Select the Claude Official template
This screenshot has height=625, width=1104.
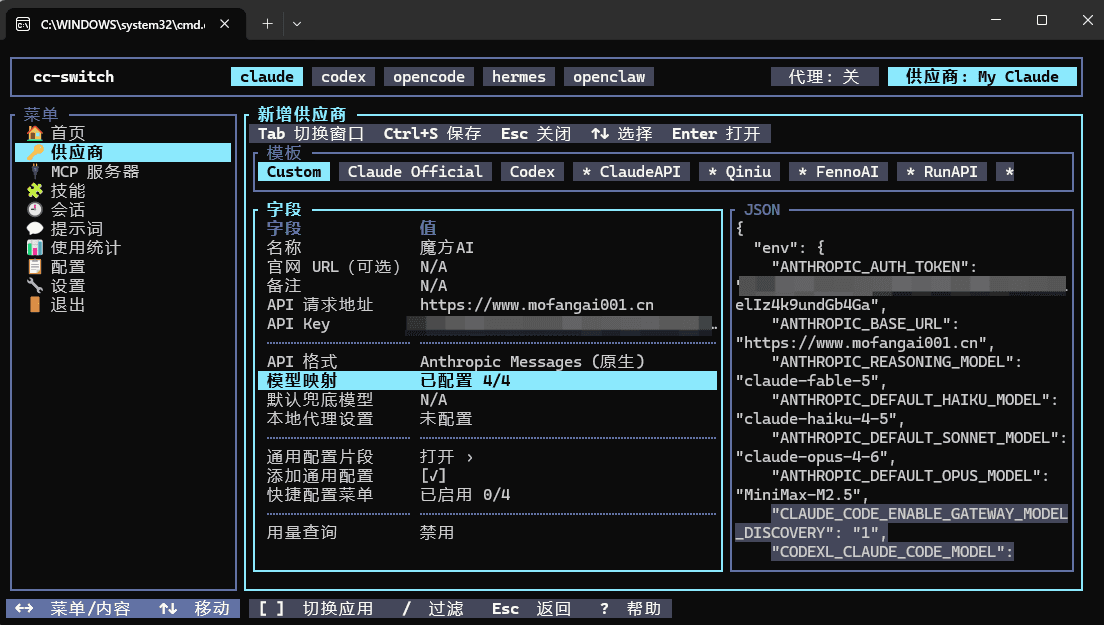coord(415,172)
